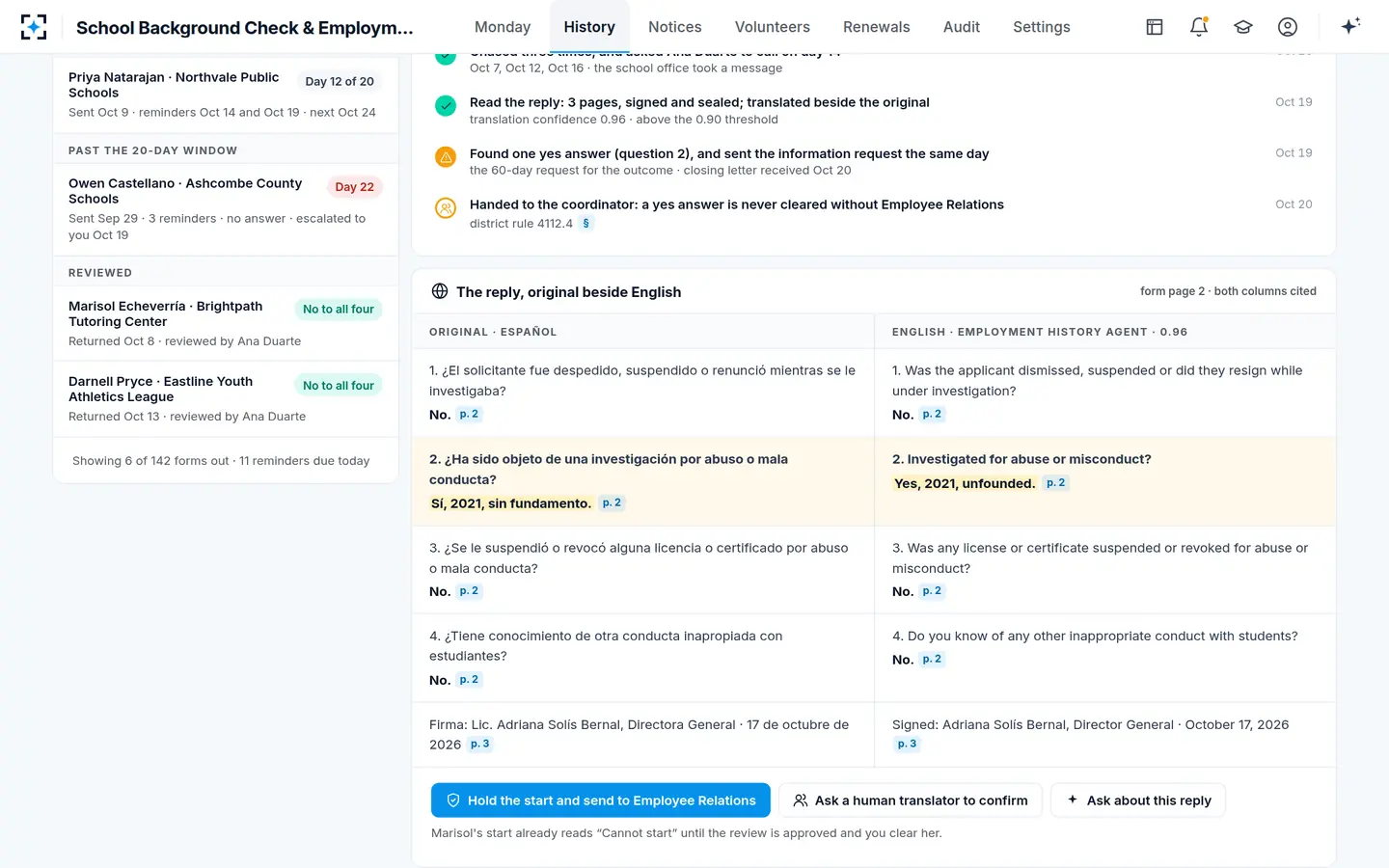
Task: Open the panel layout icon in header
Action: tap(1155, 27)
